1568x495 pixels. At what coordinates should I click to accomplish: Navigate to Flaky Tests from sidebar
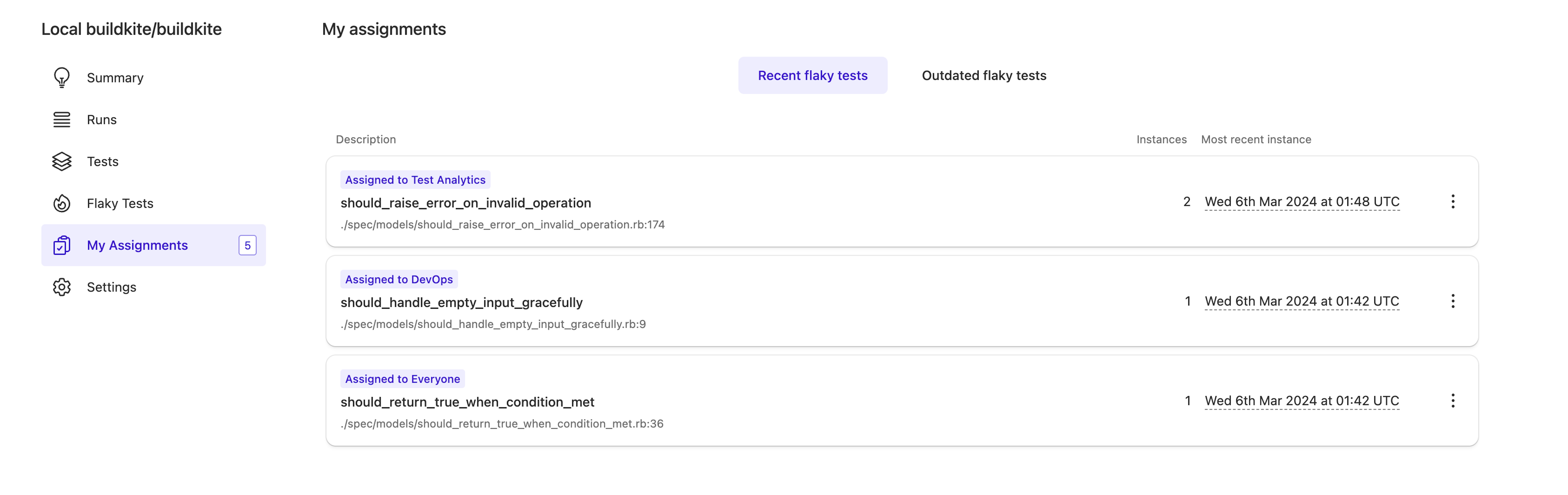[120, 203]
